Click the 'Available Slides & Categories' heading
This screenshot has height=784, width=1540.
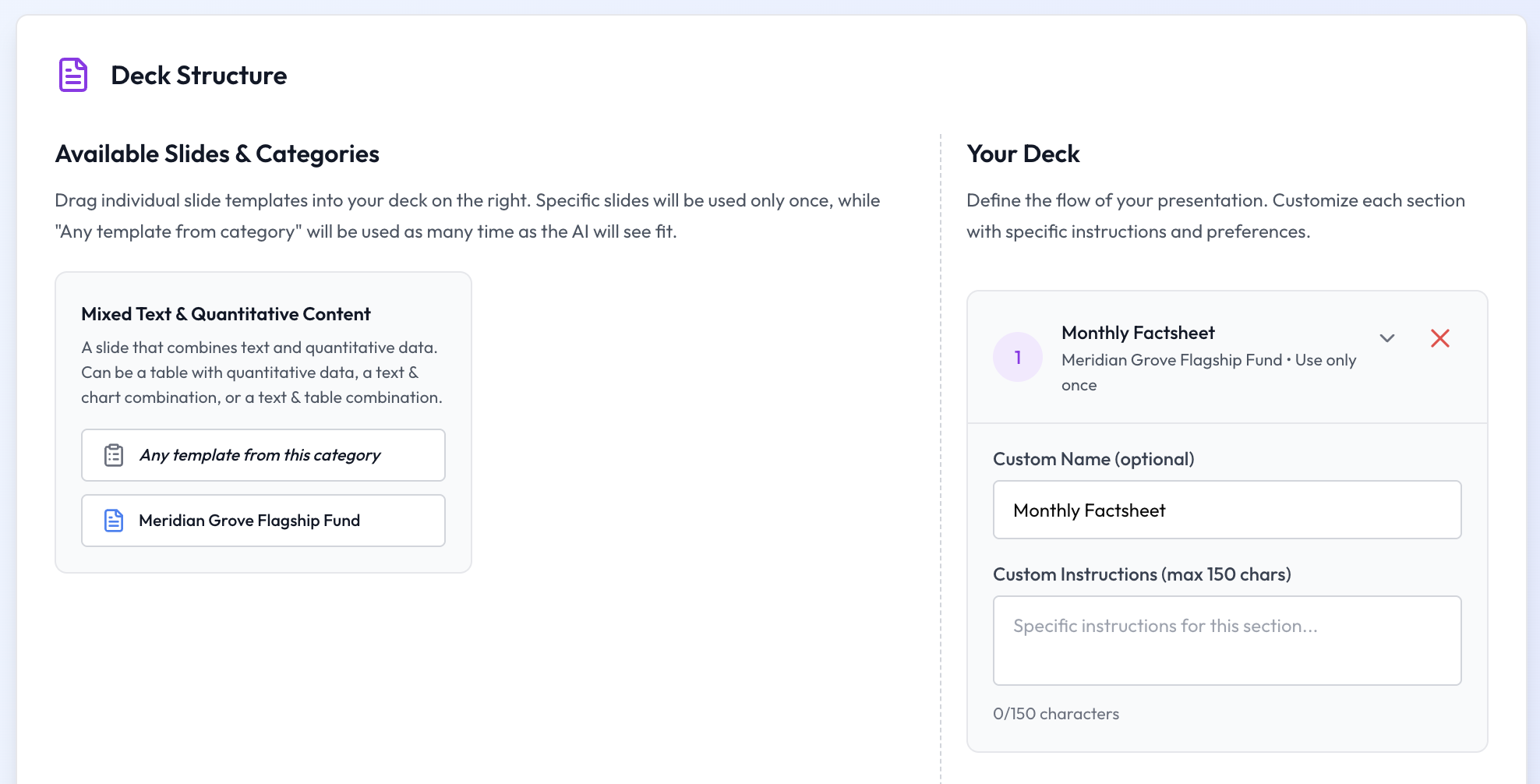[x=217, y=154]
